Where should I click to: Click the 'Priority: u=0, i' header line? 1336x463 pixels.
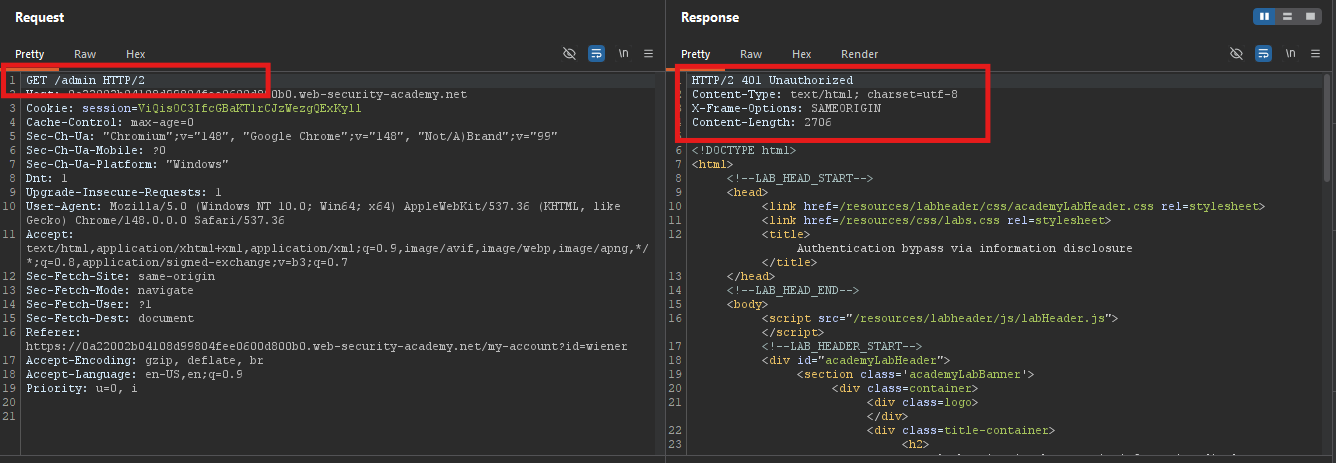point(82,388)
